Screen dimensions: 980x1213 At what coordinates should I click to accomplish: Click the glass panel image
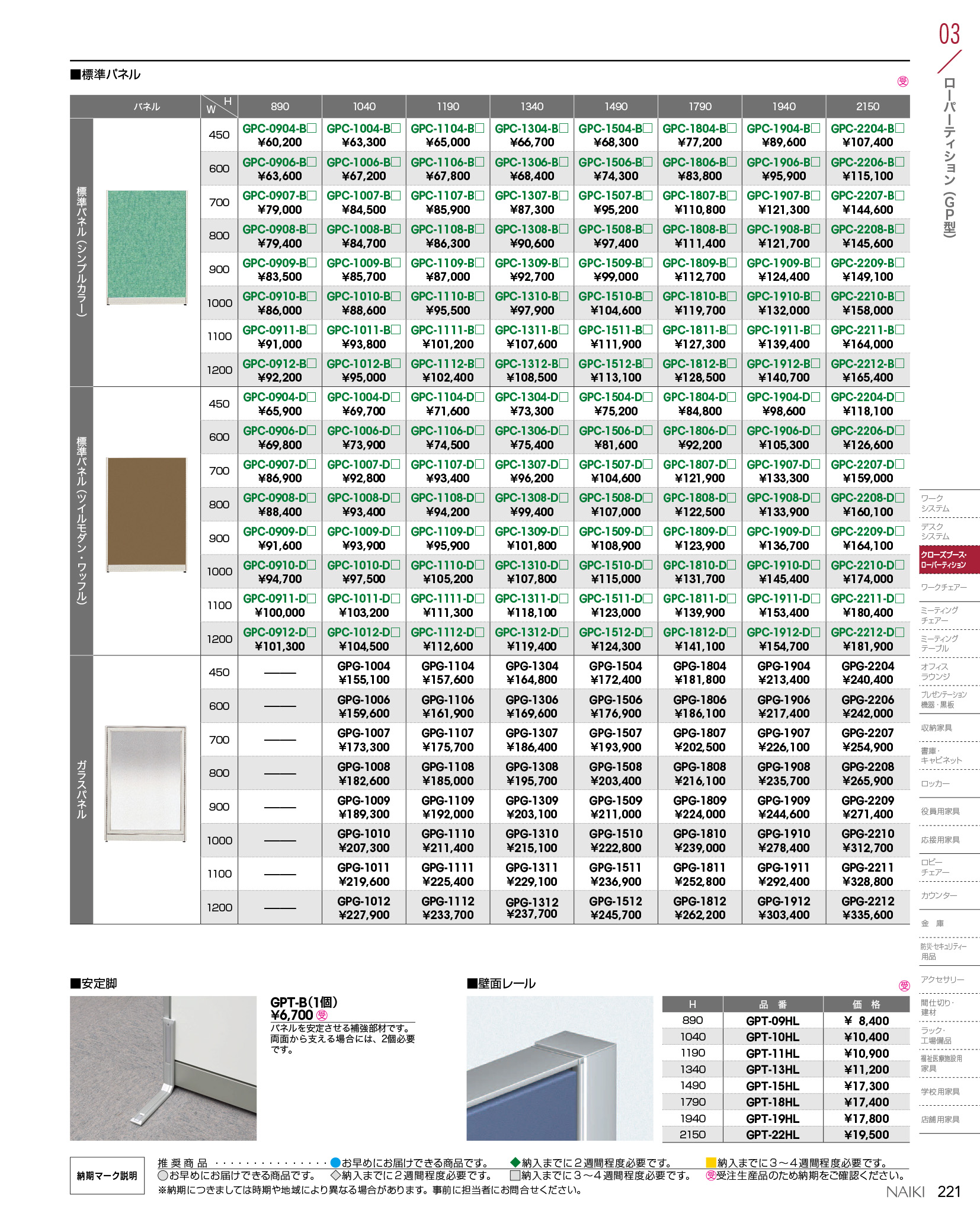point(146,783)
